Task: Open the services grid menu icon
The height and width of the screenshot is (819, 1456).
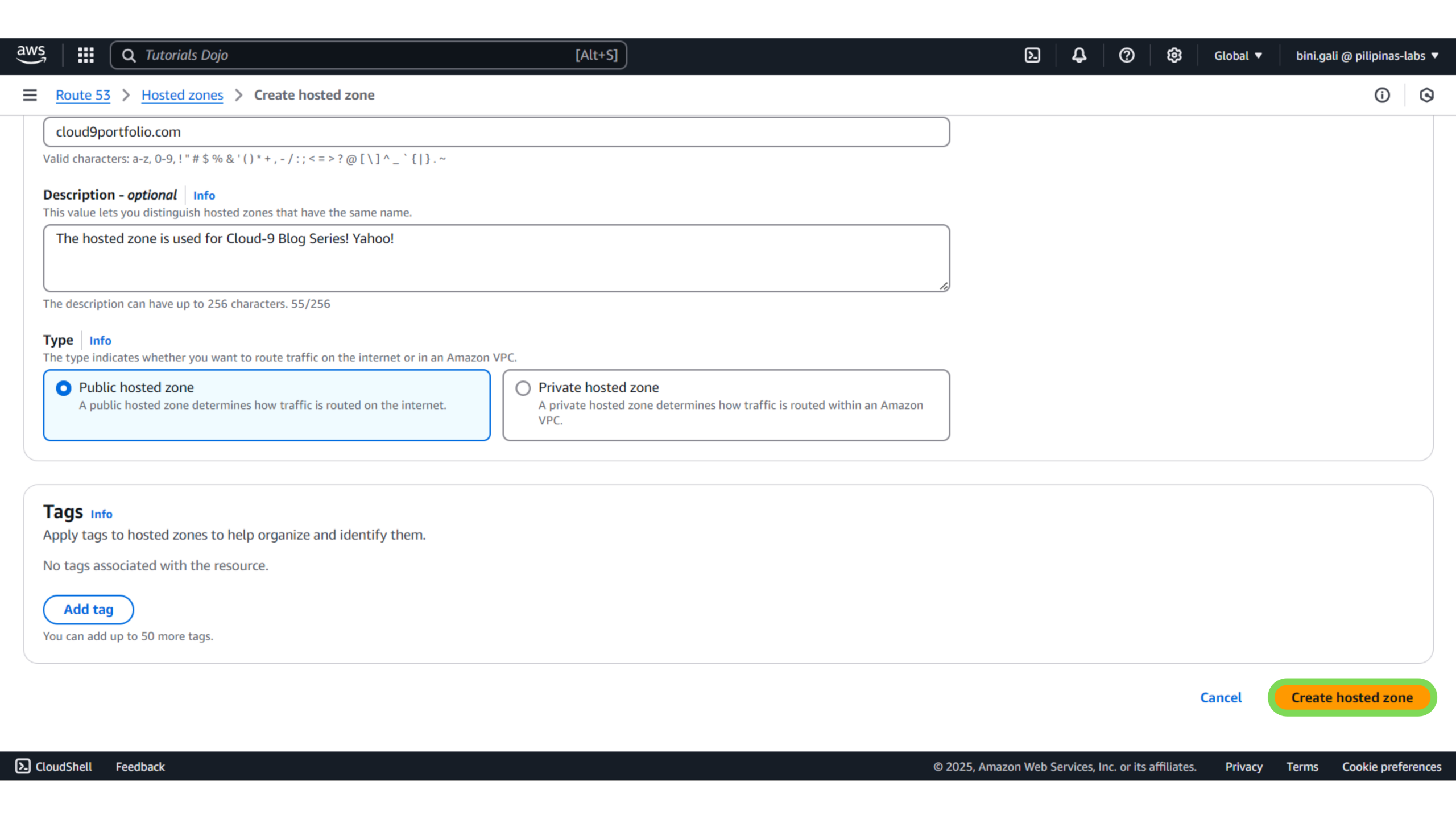Action: pyautogui.click(x=86, y=55)
